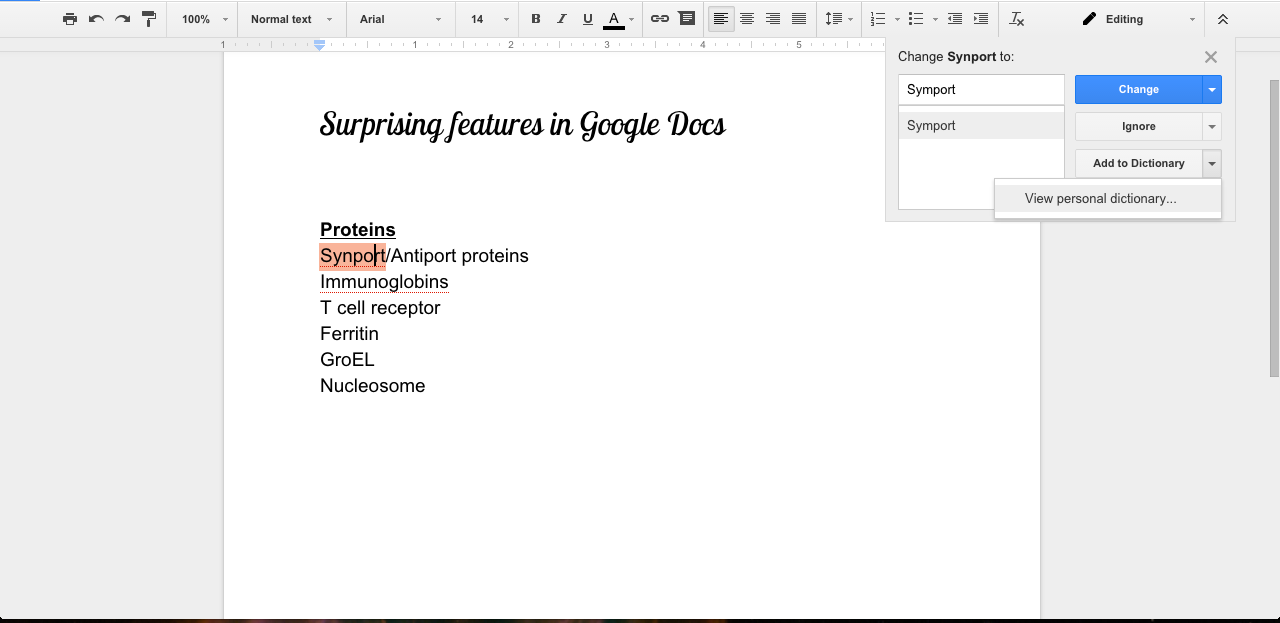Select the Paint format roller tool
Image resolution: width=1280 pixels, height=623 pixels.
[149, 19]
